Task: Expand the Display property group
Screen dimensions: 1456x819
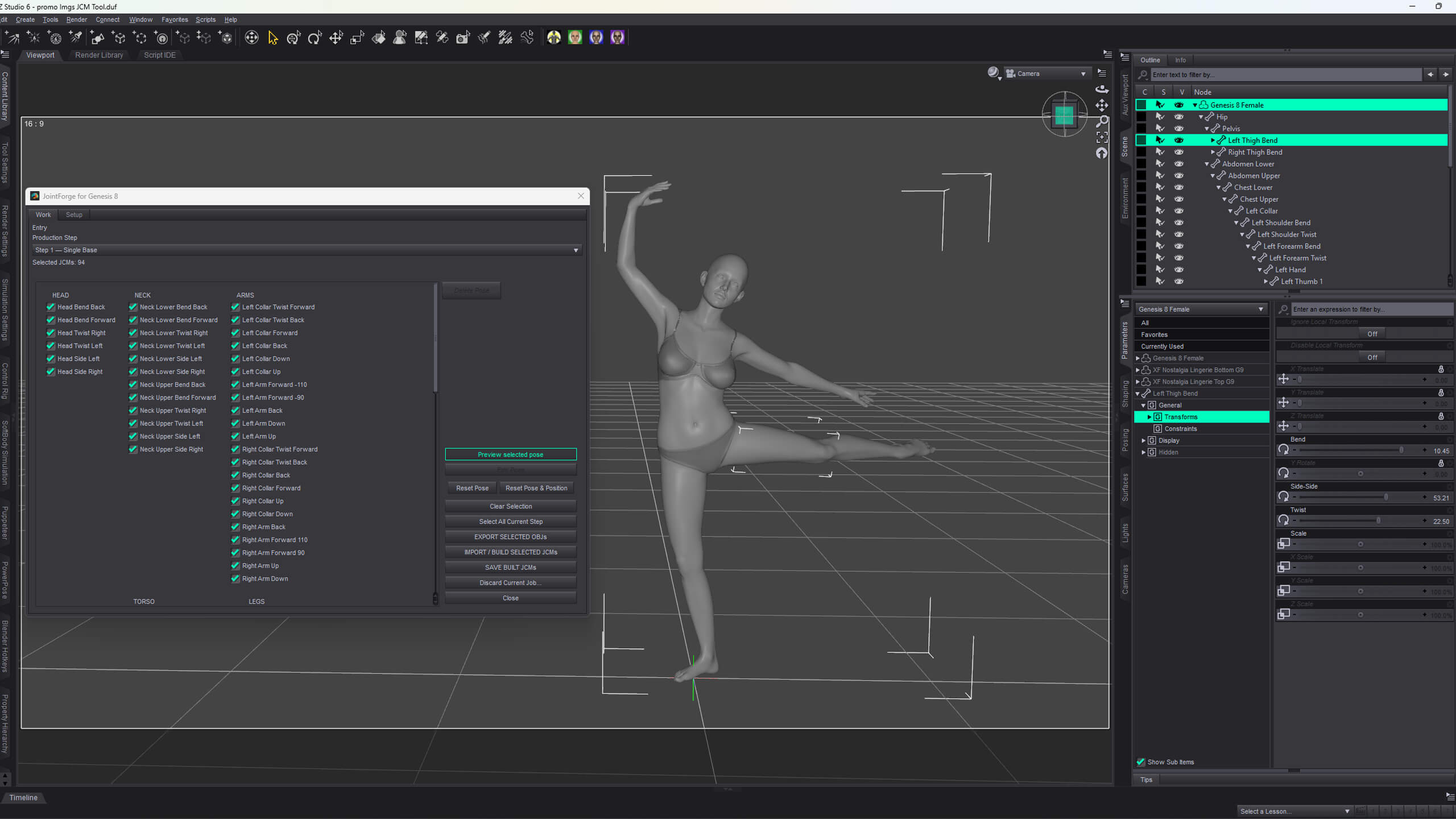Action: point(1144,441)
